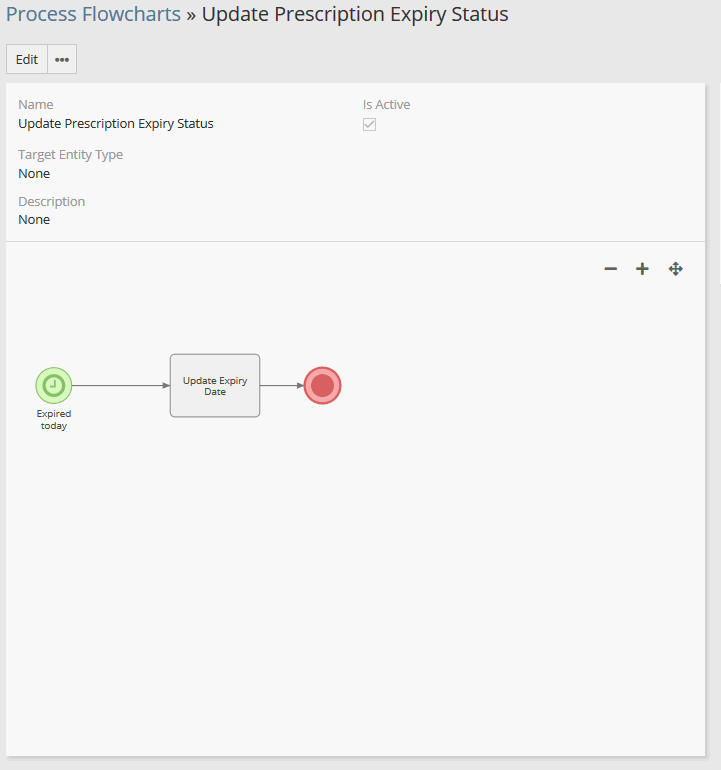This screenshot has width=721, height=770.
Task: Select the red end event node
Action: (x=322, y=385)
